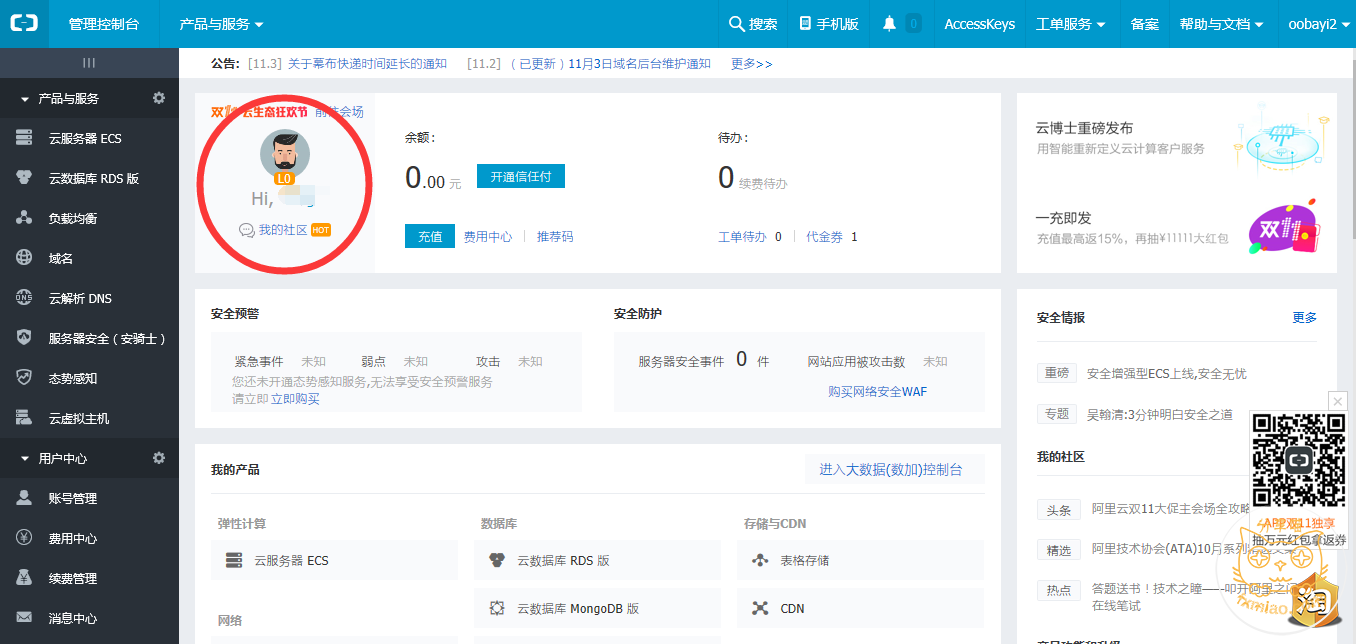Click the floating QR code image
The width and height of the screenshot is (1356, 644).
(1299, 461)
